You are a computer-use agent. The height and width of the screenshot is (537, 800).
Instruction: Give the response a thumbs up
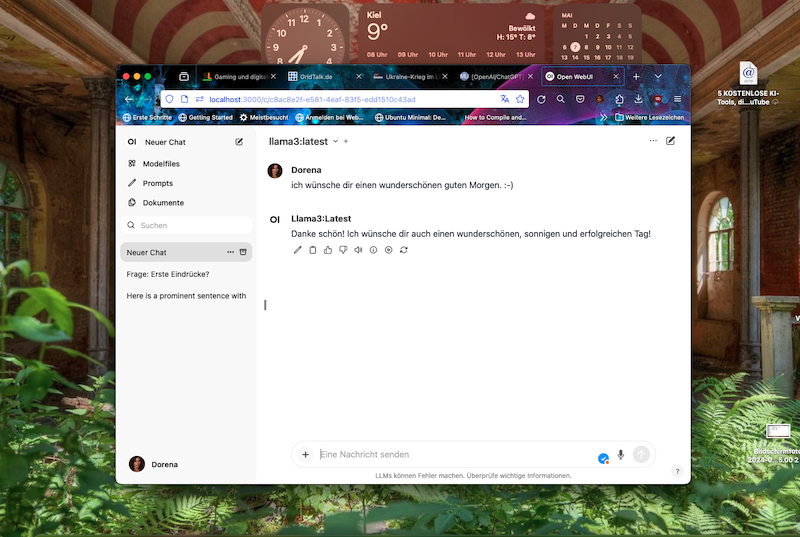coord(327,250)
